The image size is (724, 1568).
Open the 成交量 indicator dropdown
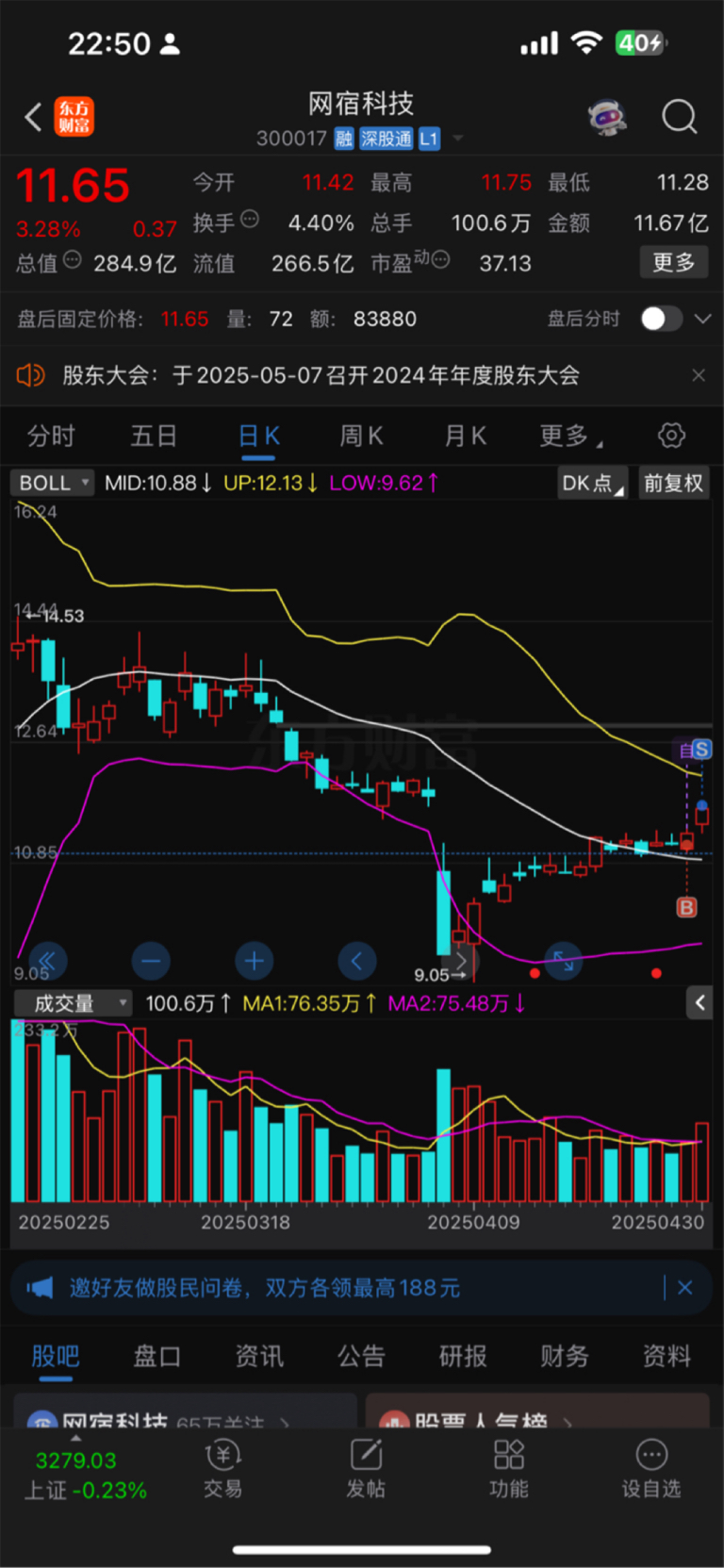click(x=73, y=1003)
